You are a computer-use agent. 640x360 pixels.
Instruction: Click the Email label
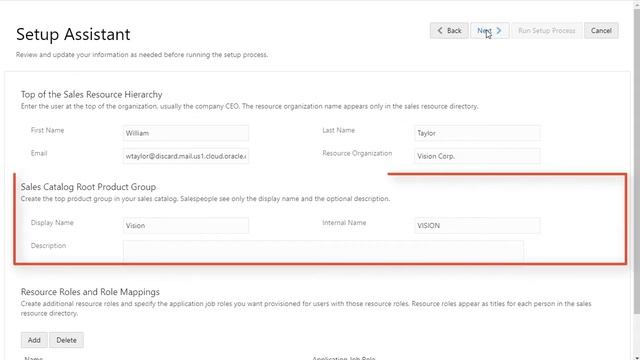pos(39,153)
